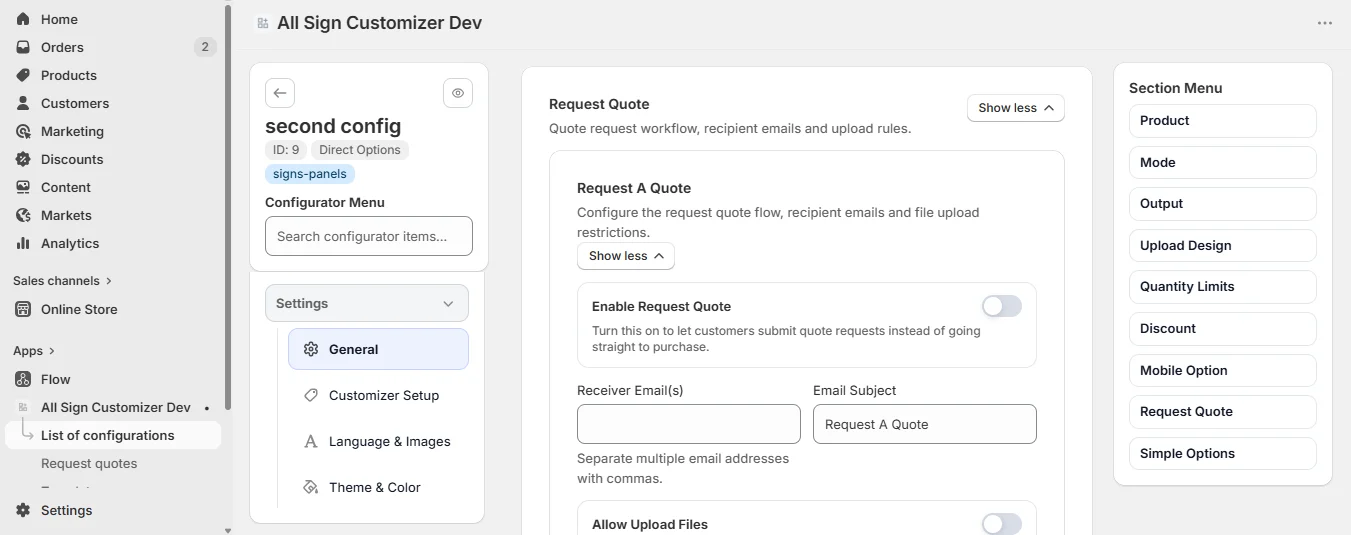Click the Content image icon

pyautogui.click(x=23, y=187)
